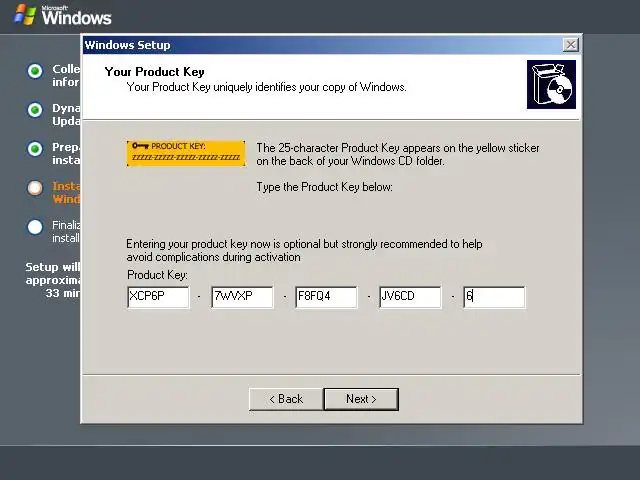
Task: Click 'Type the Product Key below:' text
Action: click(x=324, y=187)
